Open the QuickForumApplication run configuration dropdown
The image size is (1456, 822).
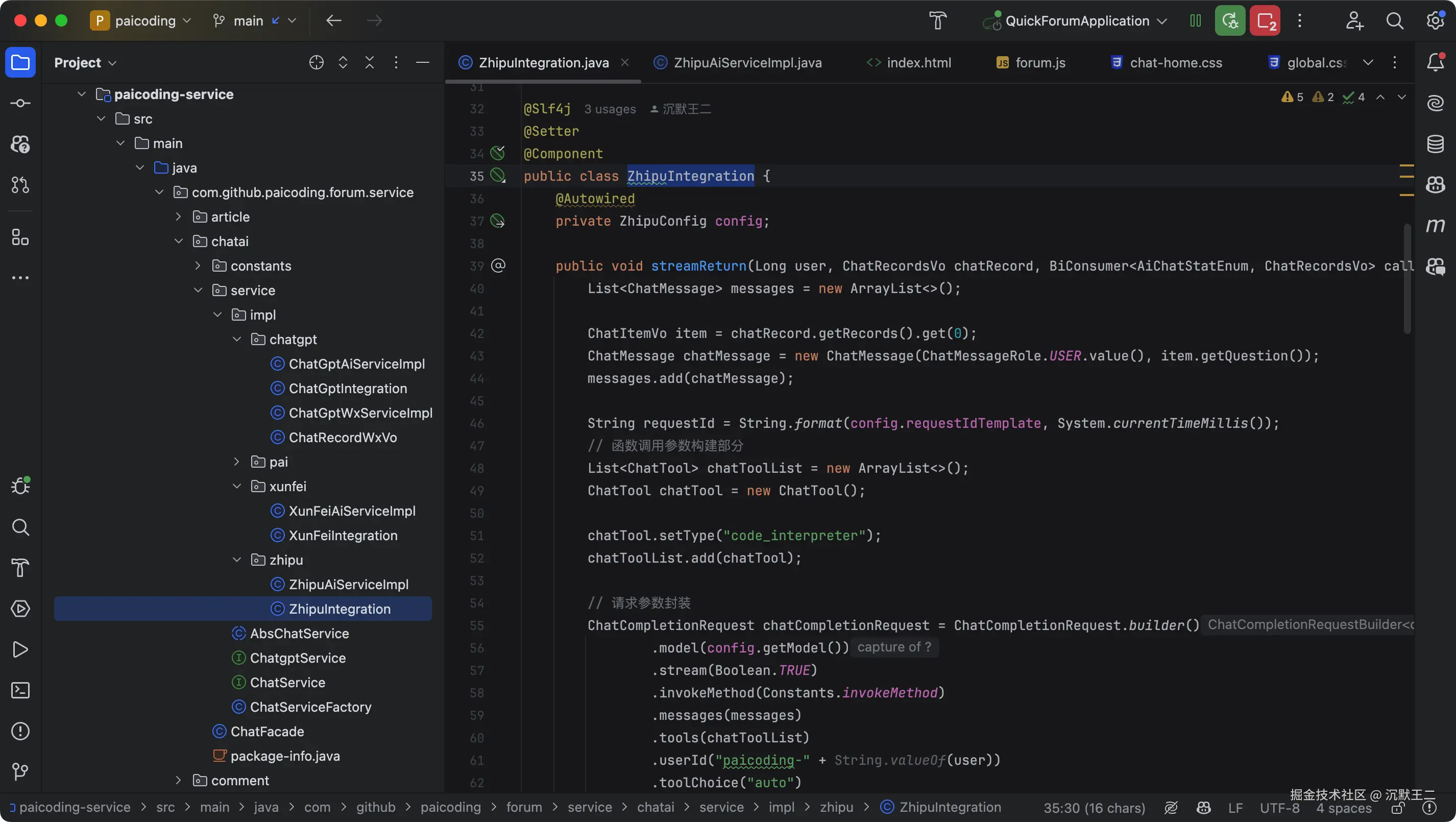(x=1077, y=21)
